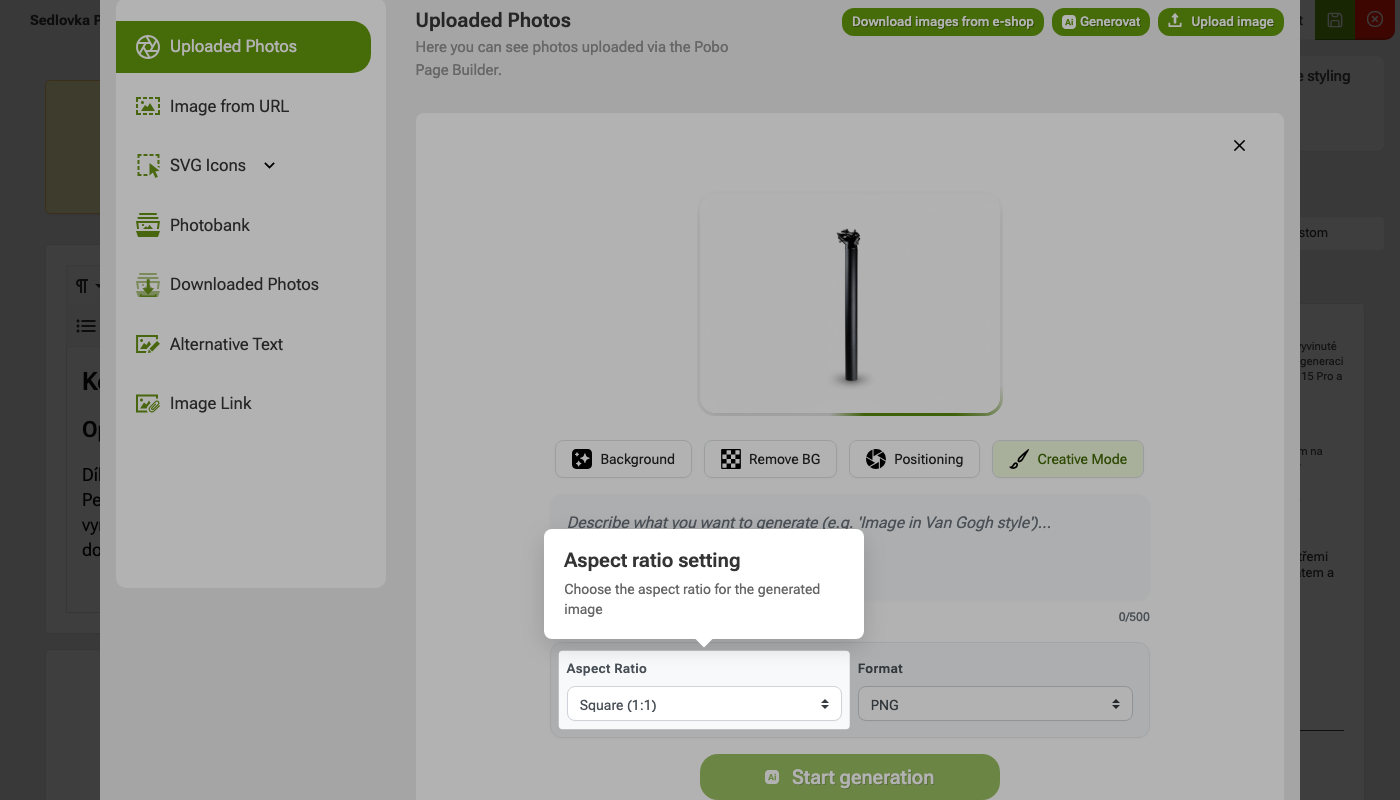
Task: Select the seatpost image thumbnail
Action: [850, 305]
